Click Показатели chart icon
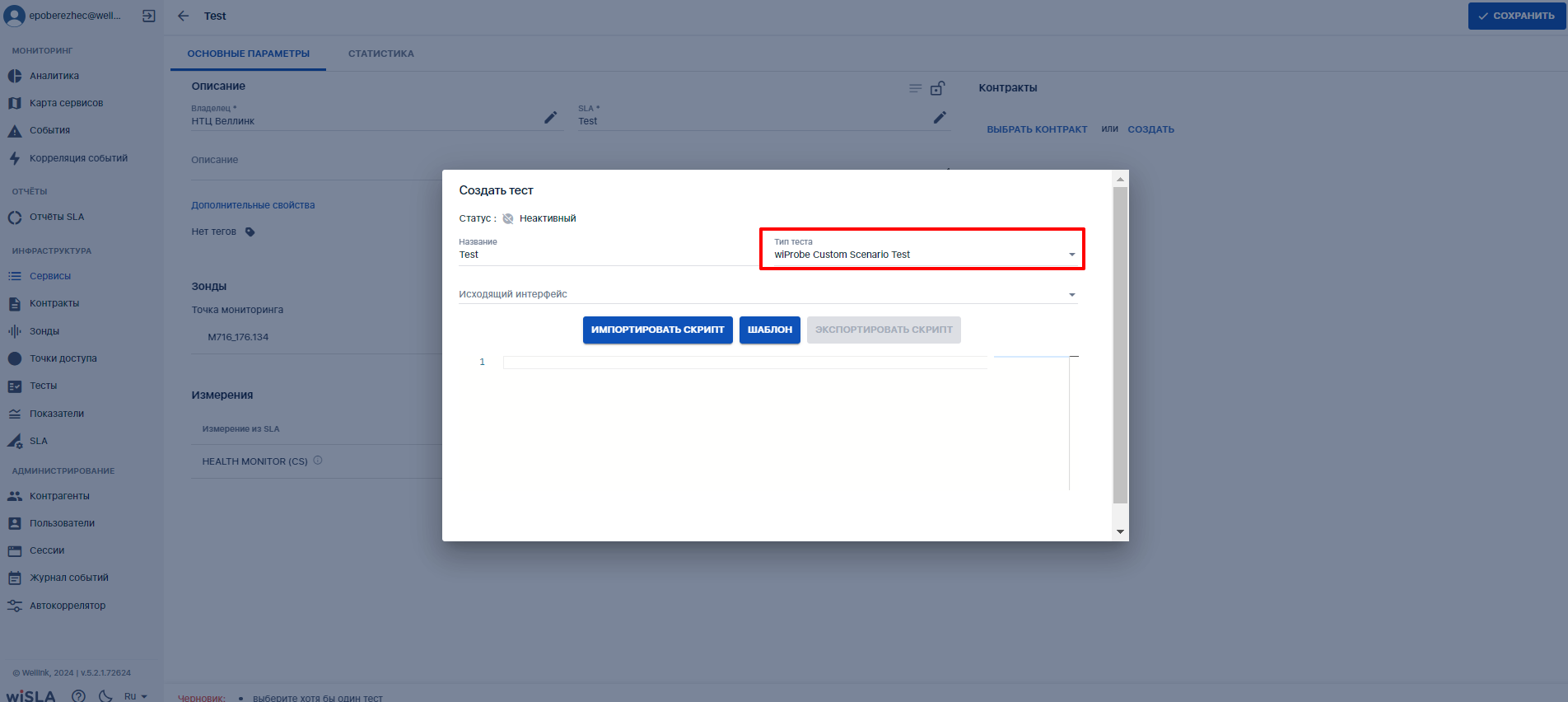Image resolution: width=1568 pixels, height=702 pixels. [x=14, y=414]
